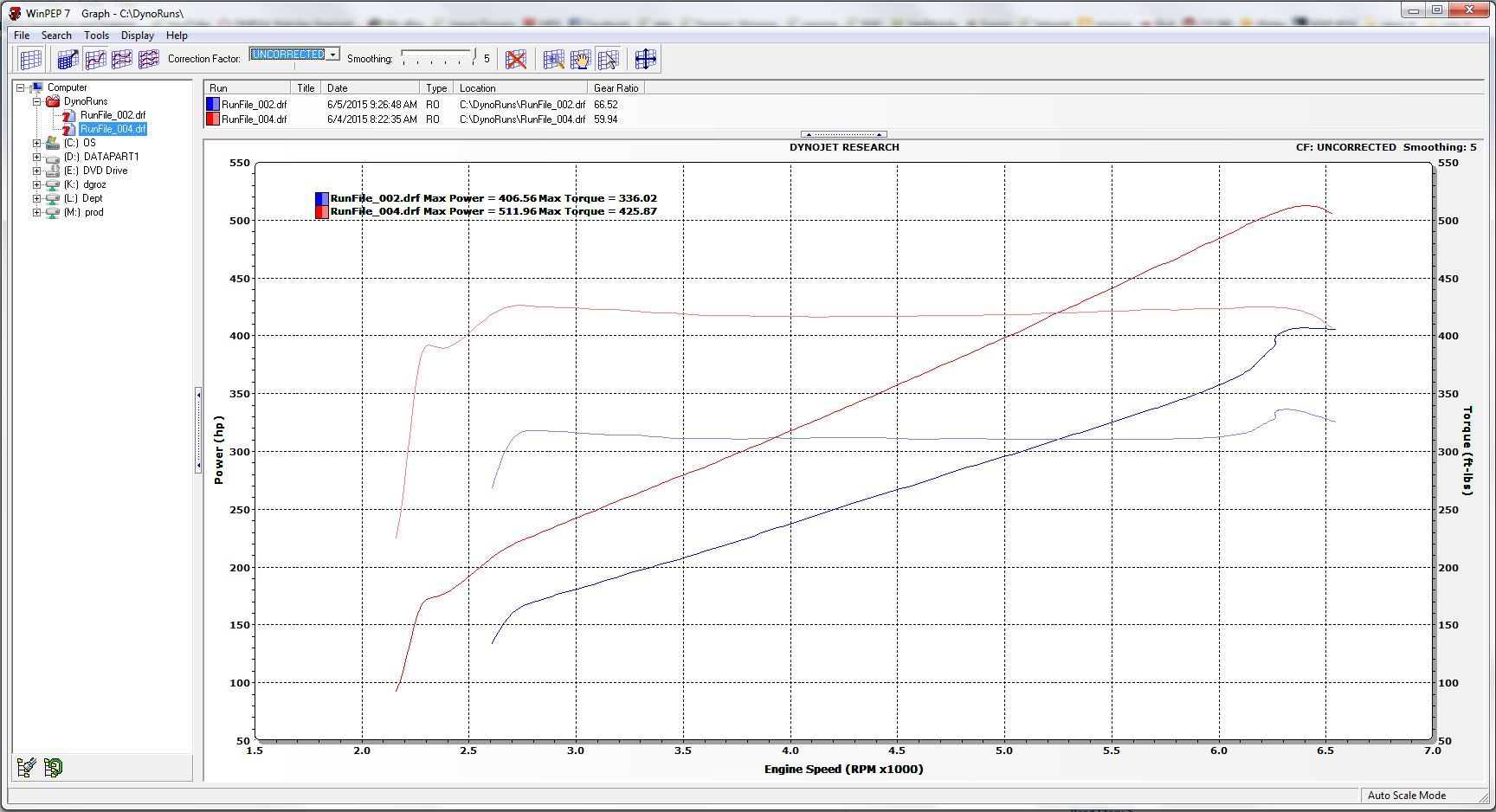The height and width of the screenshot is (812, 1496).
Task: Open the Correction Factor dropdown
Action: (333, 55)
